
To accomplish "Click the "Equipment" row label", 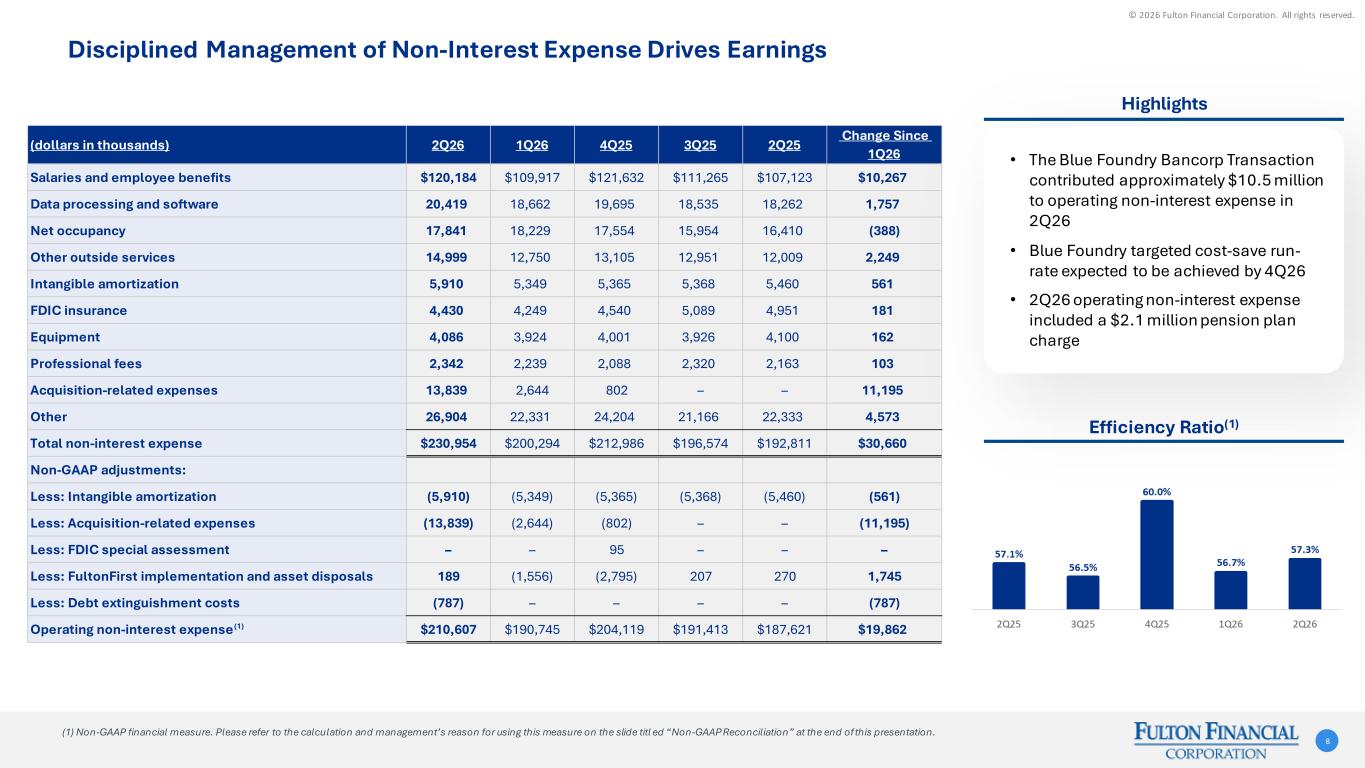I will click(x=65, y=337).
